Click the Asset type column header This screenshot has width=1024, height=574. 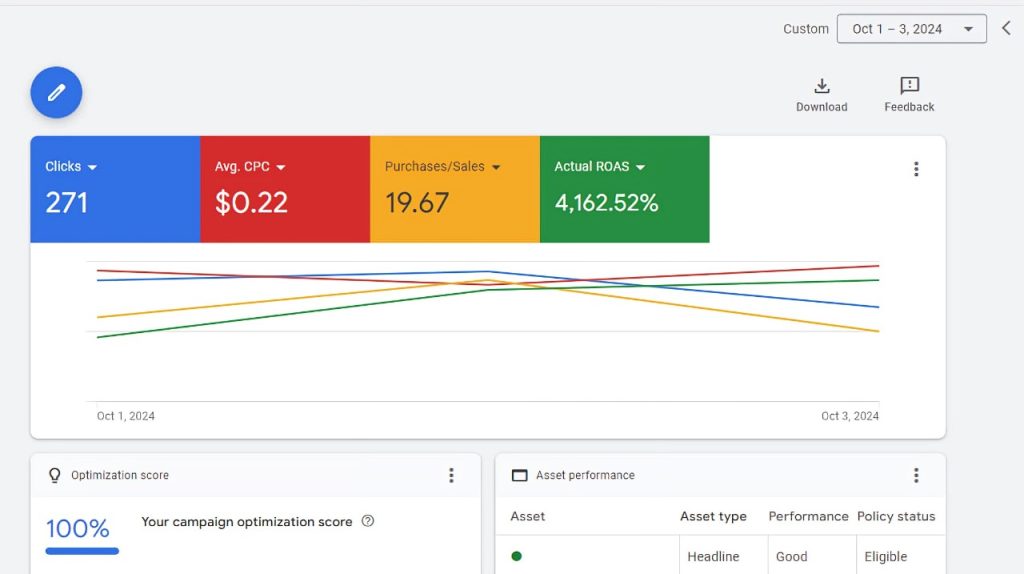713,516
